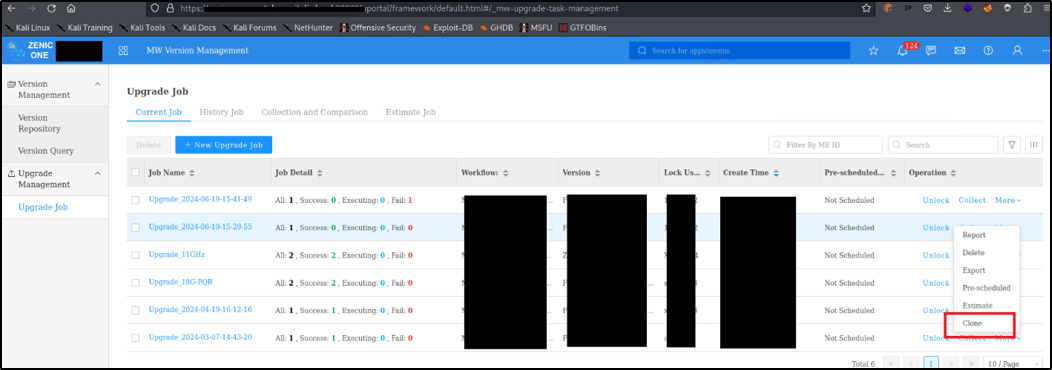Open the 10 / Page size dropdown
Viewport: 1052px width, 370px height.
click(1013, 363)
